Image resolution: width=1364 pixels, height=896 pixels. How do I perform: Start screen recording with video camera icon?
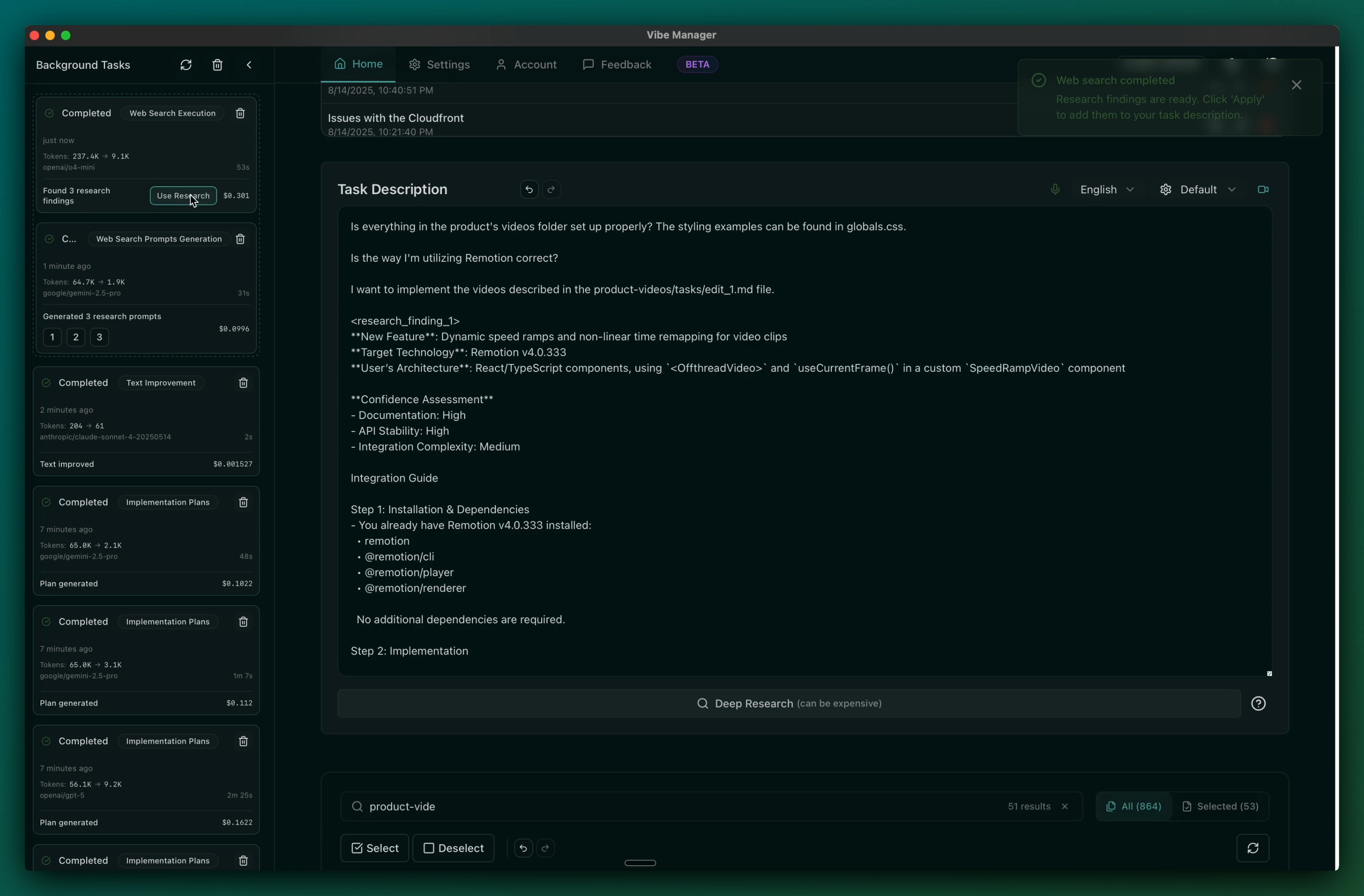1262,189
